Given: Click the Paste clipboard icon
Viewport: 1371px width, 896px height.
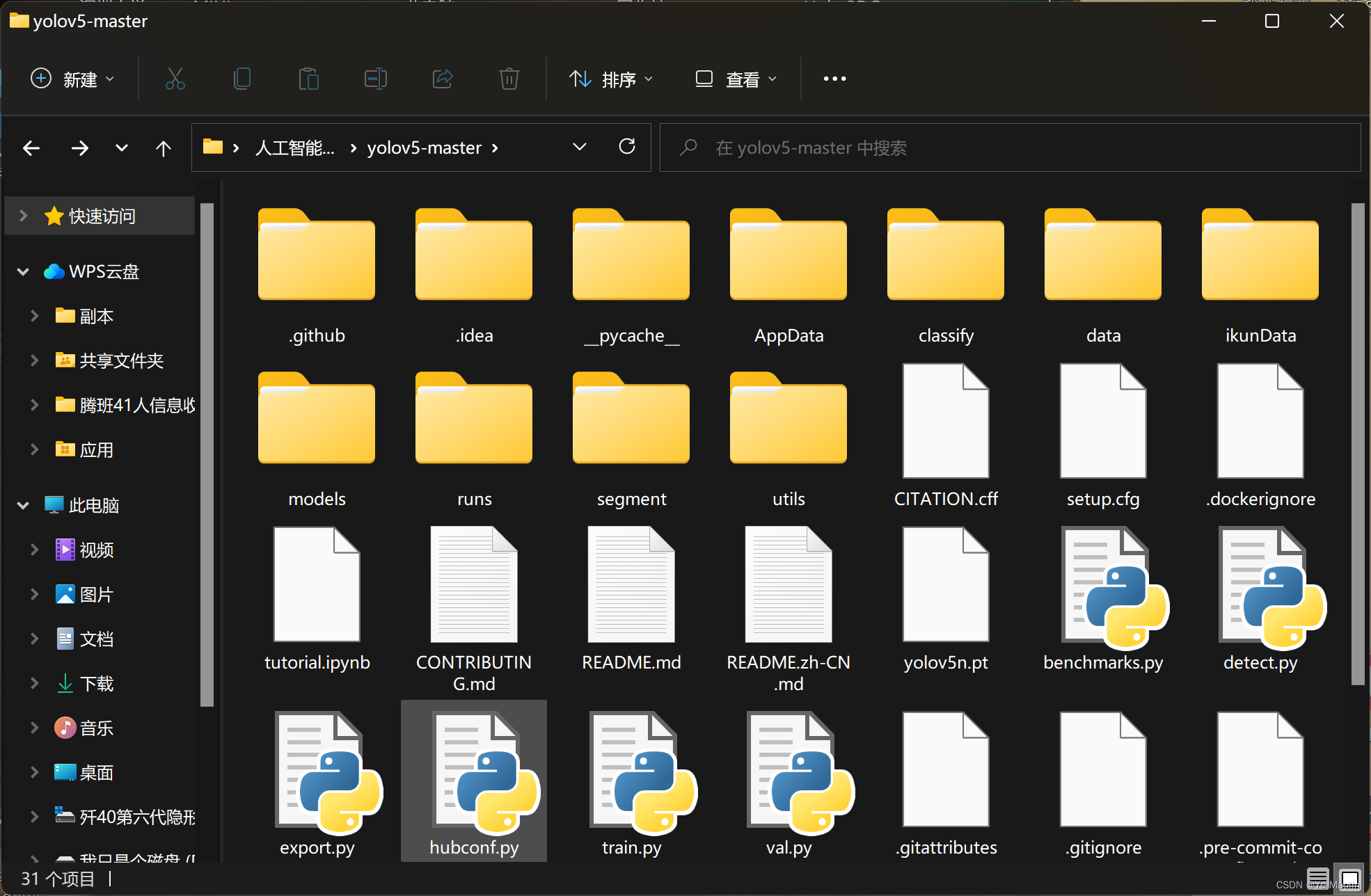Looking at the screenshot, I should (308, 79).
